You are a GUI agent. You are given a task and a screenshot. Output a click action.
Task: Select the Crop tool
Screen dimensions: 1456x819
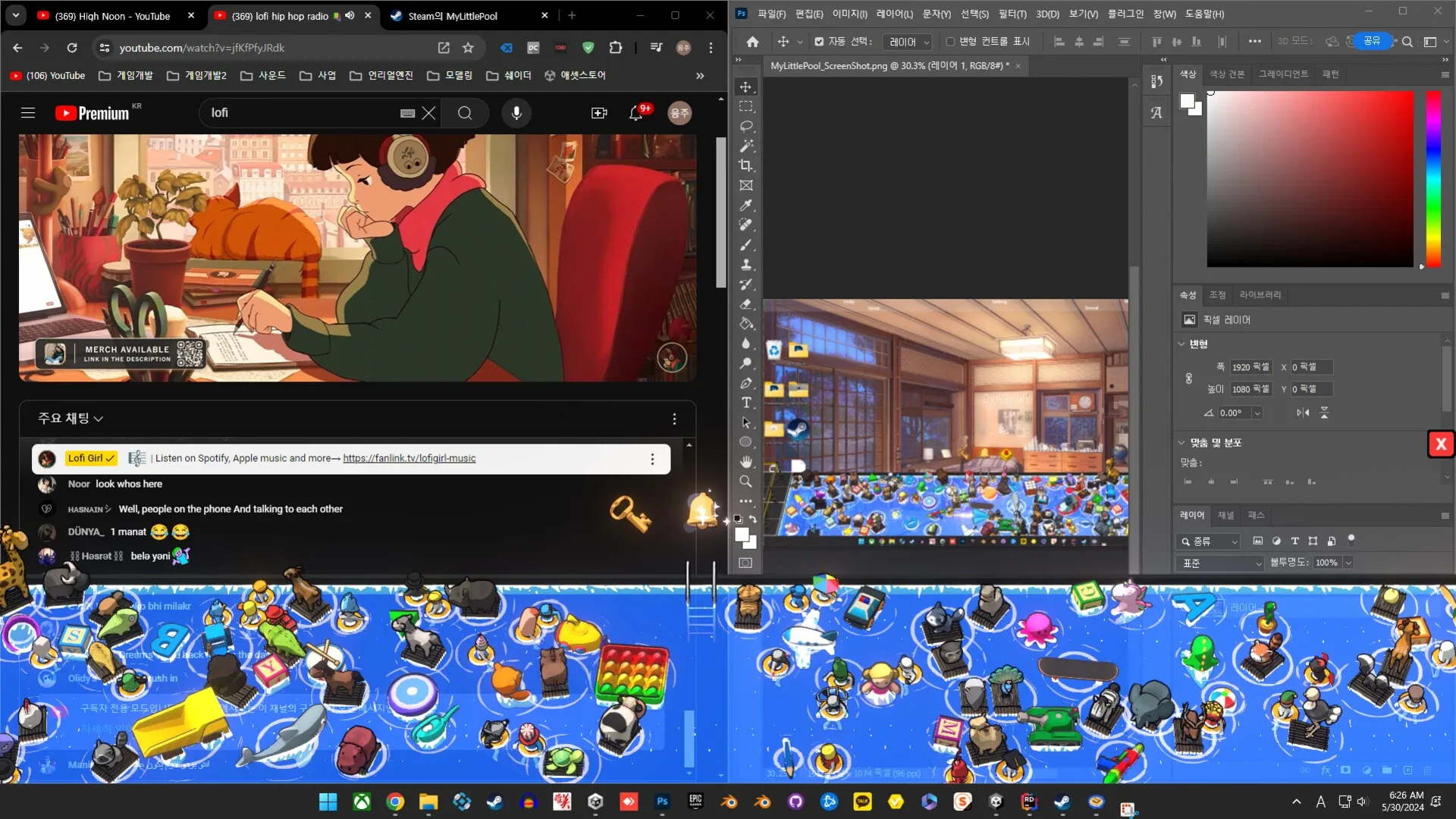click(745, 165)
